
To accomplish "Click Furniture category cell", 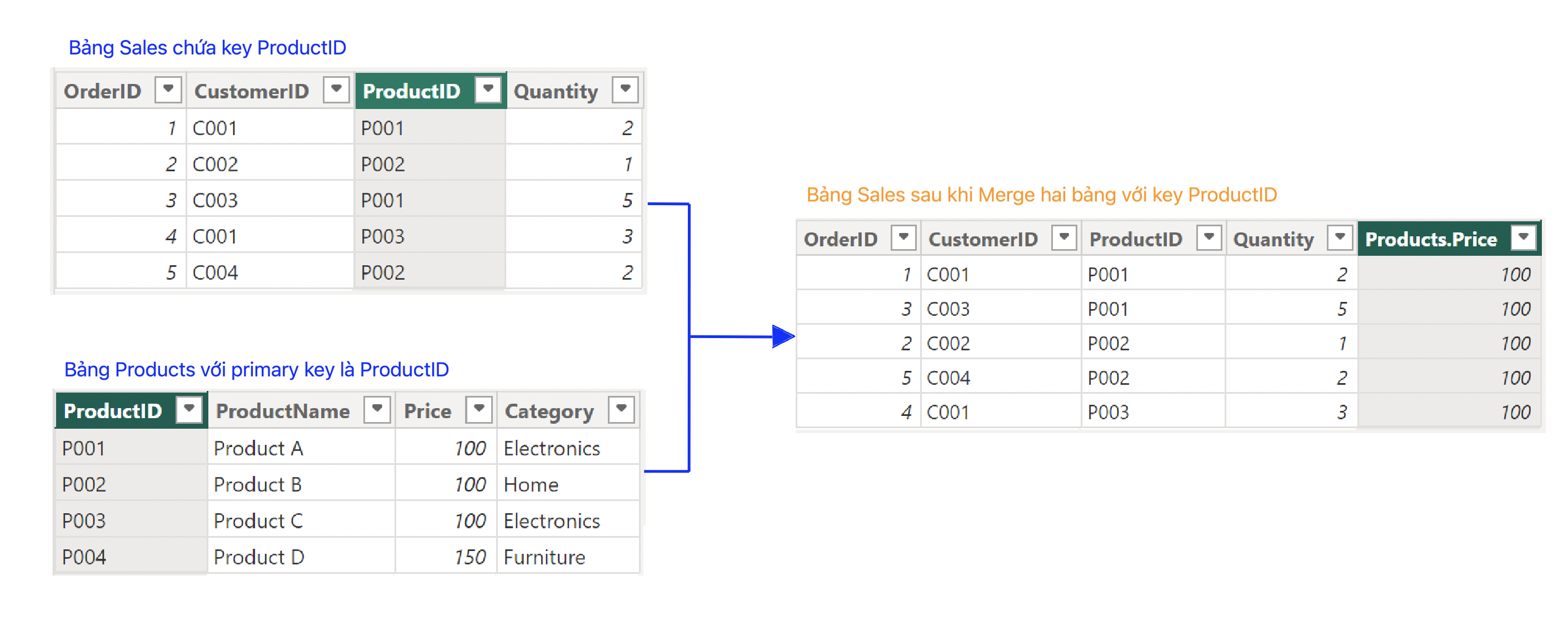I will pyautogui.click(x=568, y=556).
